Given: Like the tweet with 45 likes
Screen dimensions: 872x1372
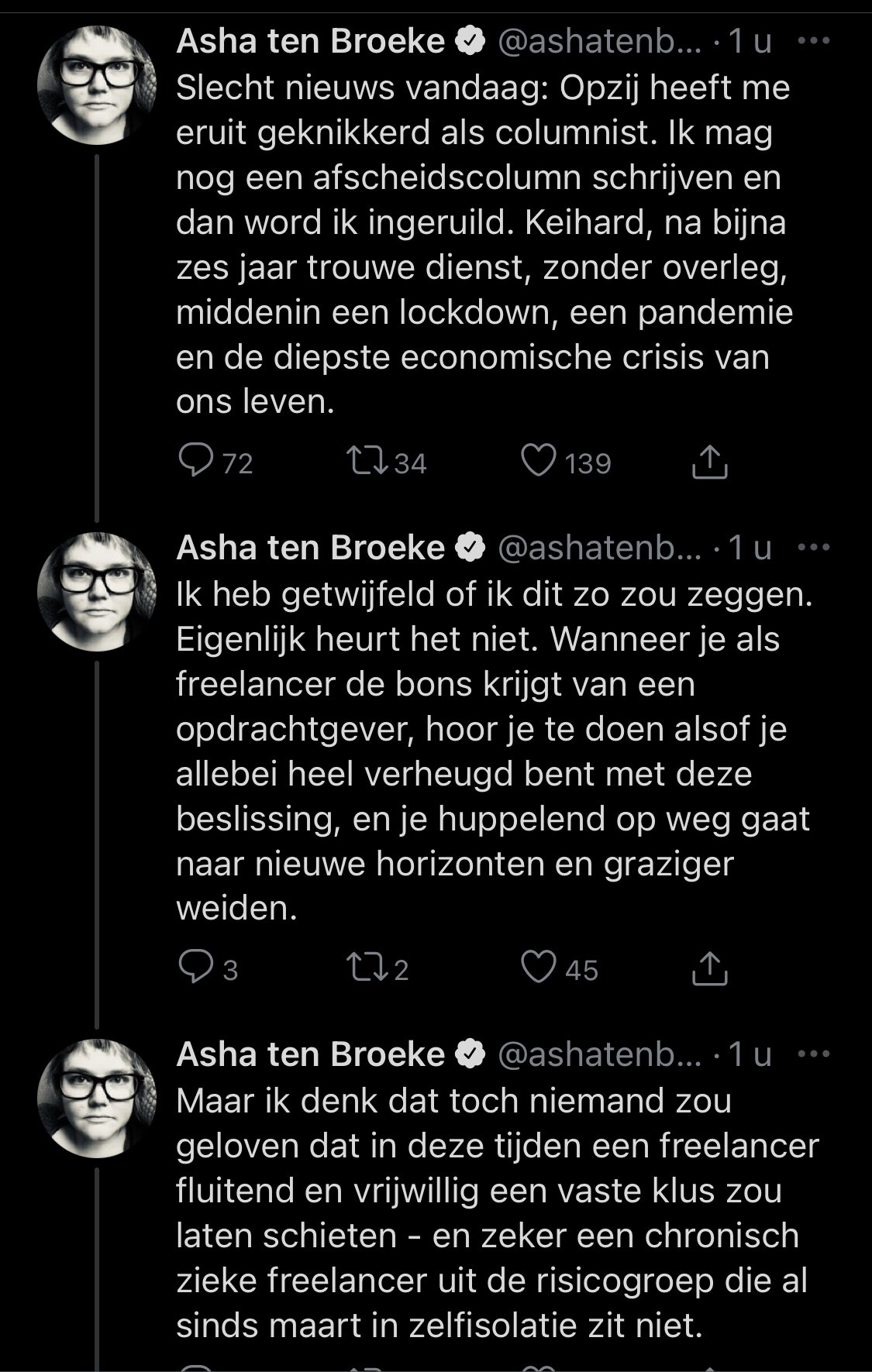Looking at the screenshot, I should pyautogui.click(x=538, y=968).
